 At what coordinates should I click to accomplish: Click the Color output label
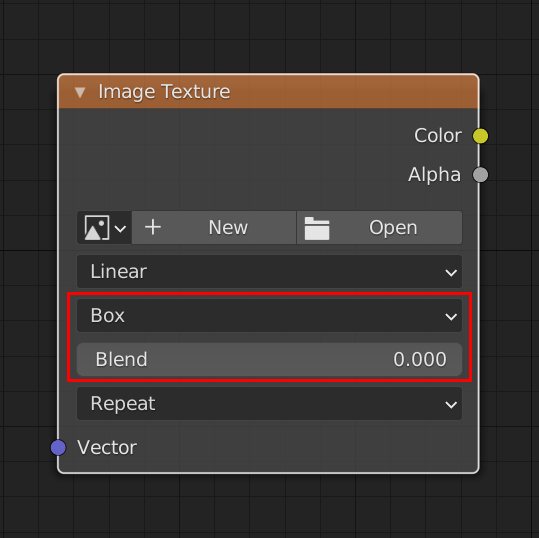438,135
